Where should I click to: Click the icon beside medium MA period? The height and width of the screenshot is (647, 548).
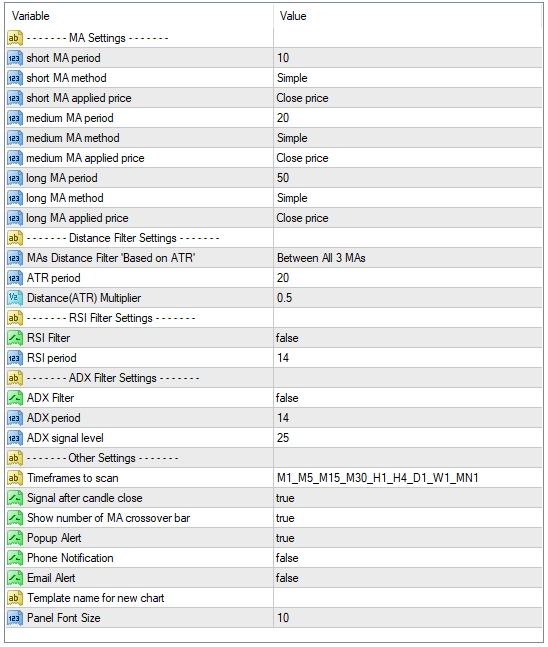pos(14,118)
